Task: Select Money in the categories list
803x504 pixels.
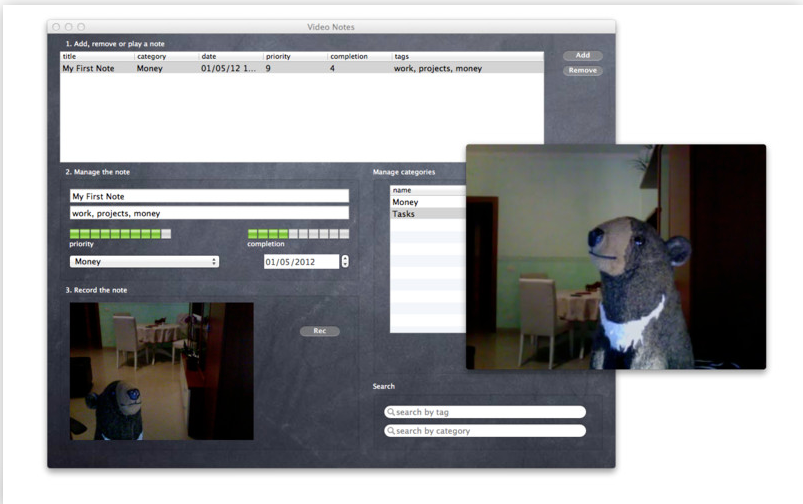Action: 428,202
